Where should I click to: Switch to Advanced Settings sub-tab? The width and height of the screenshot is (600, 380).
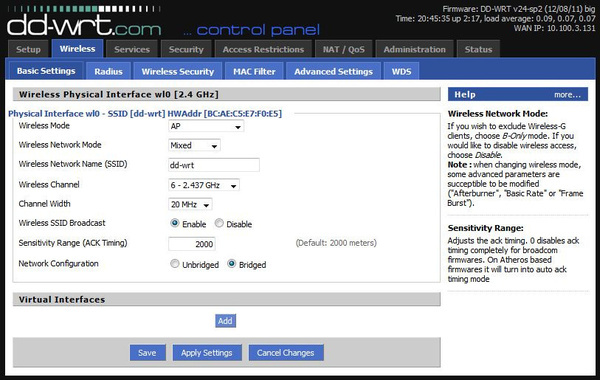[333, 72]
